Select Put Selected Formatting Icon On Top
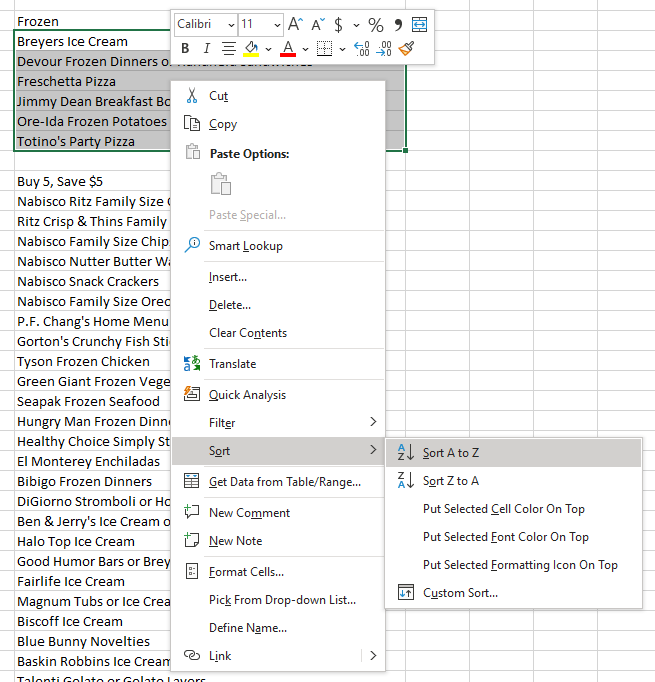Image resolution: width=655 pixels, height=682 pixels. [514, 565]
